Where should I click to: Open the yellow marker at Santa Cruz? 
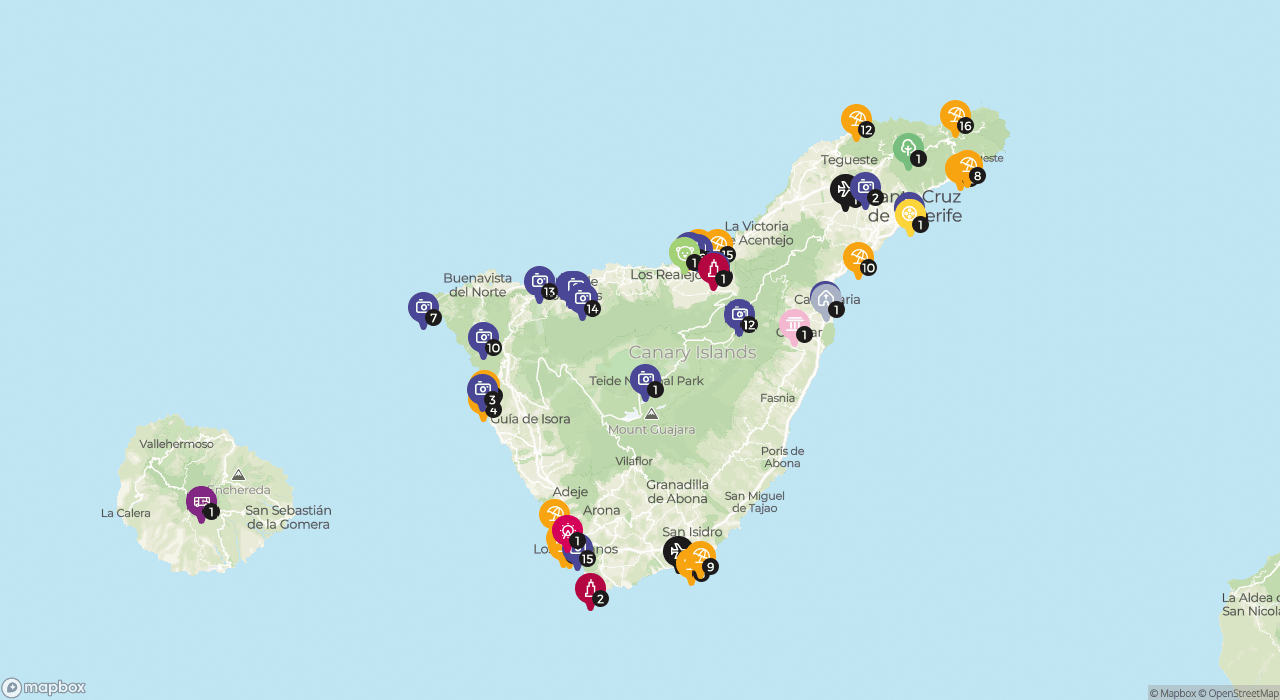[910, 214]
